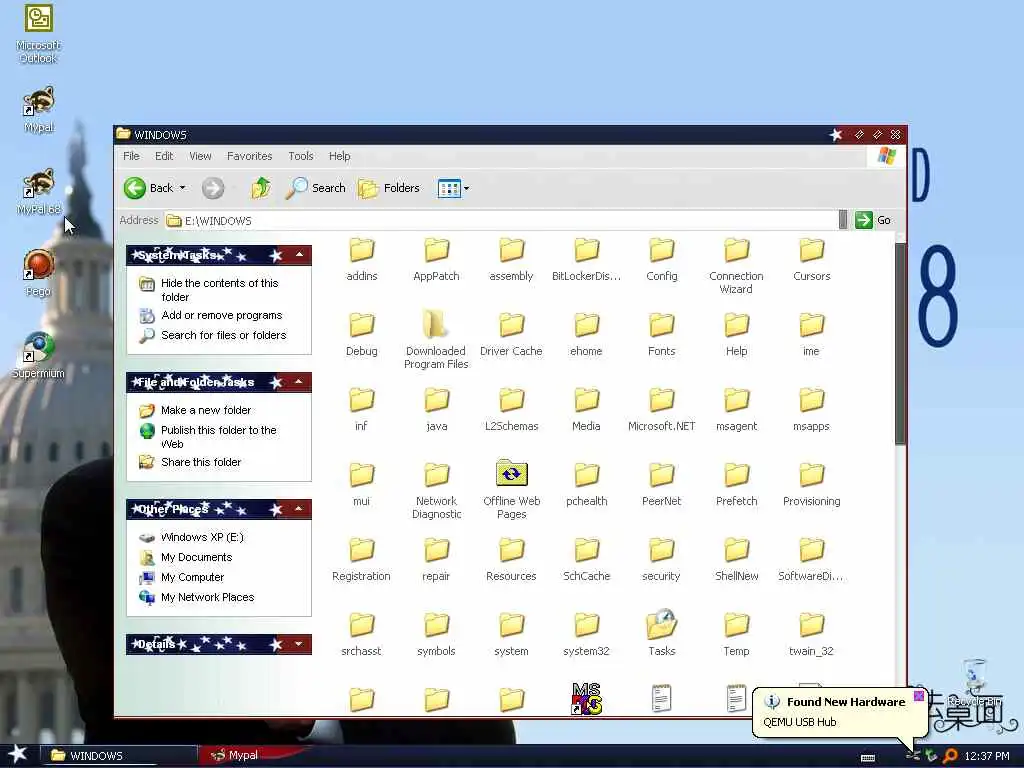Select the MS shortcut icon in bottom row
This screenshot has height=768, width=1024.
pyautogui.click(x=586, y=699)
